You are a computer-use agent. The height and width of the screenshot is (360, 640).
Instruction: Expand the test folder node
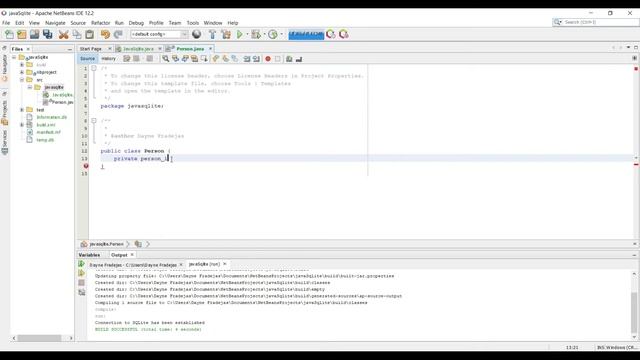22,110
